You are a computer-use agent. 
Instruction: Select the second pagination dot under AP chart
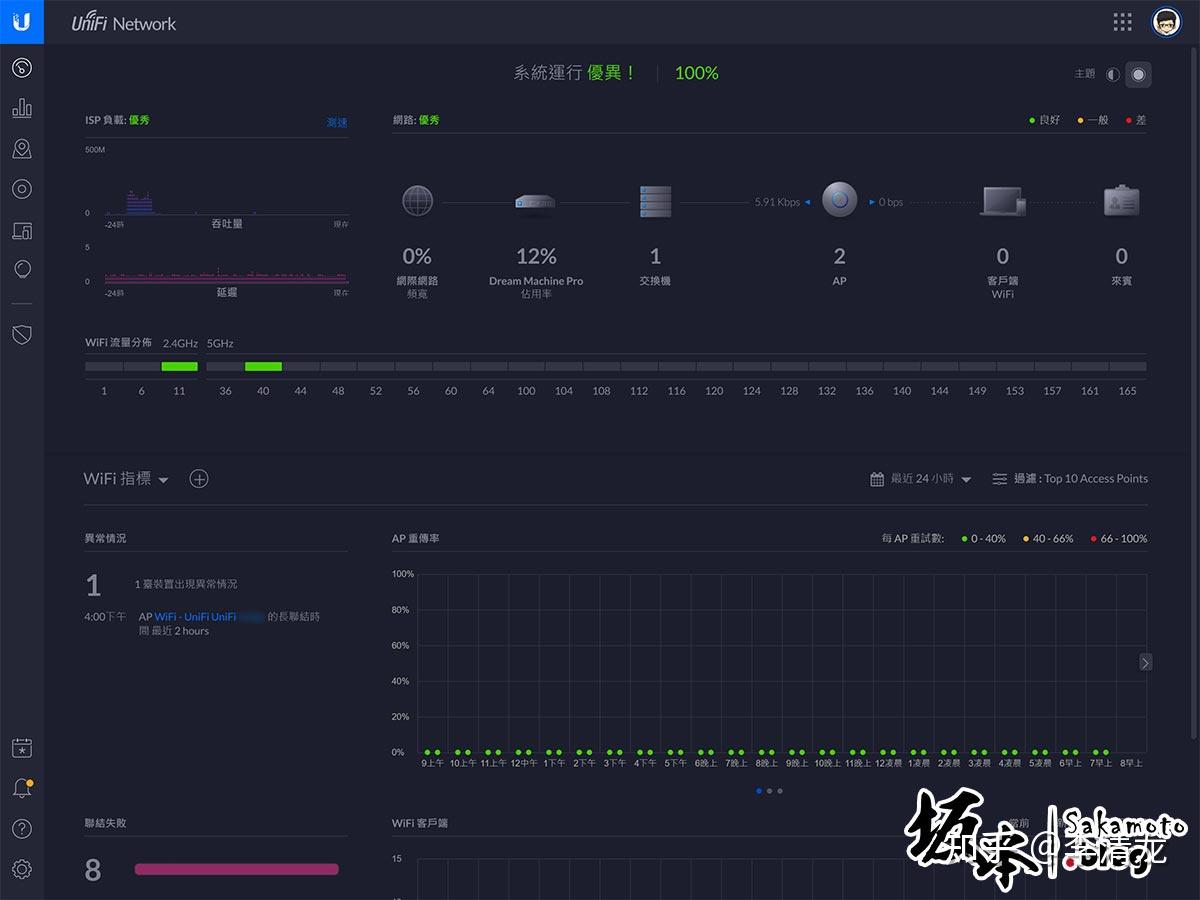pos(769,790)
